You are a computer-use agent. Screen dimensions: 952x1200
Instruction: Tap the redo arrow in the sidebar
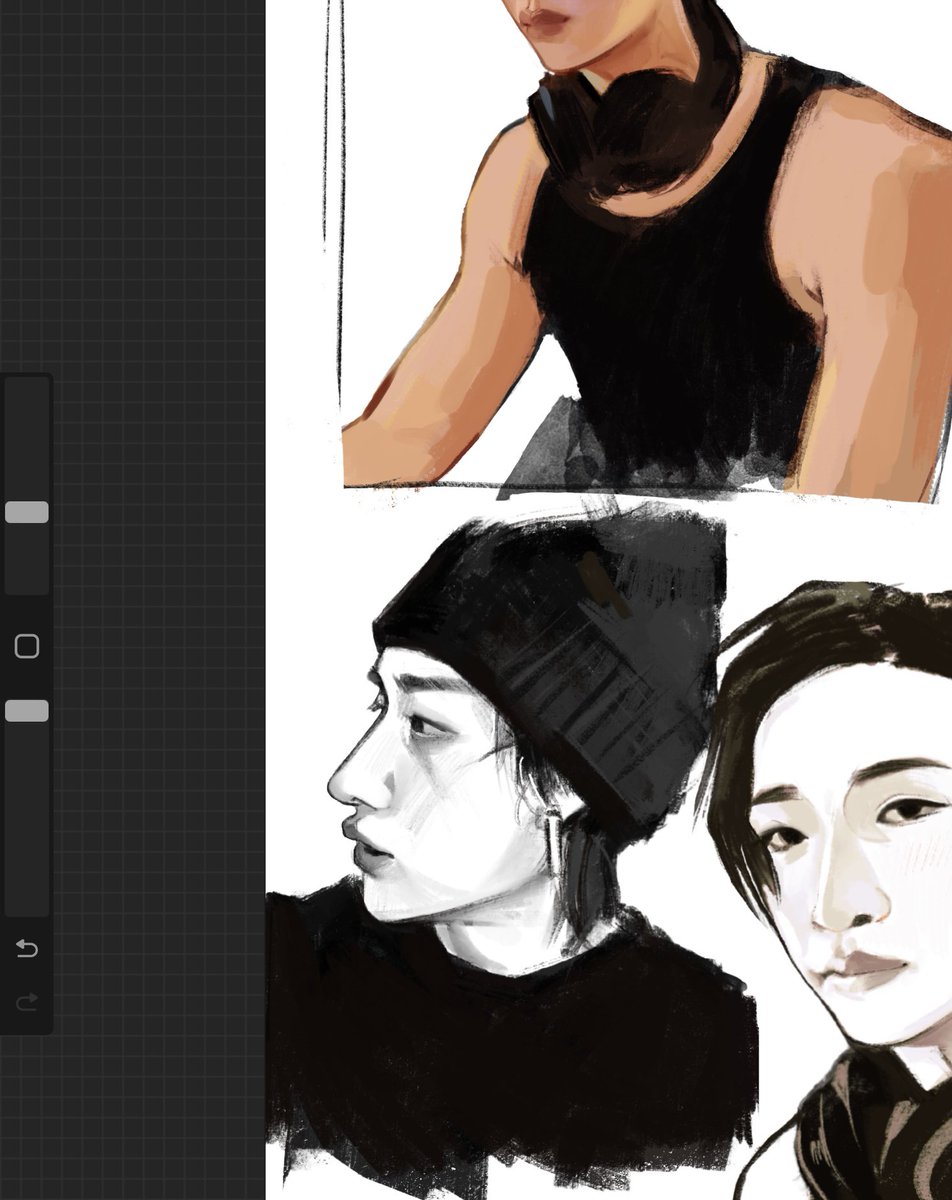click(27, 1001)
